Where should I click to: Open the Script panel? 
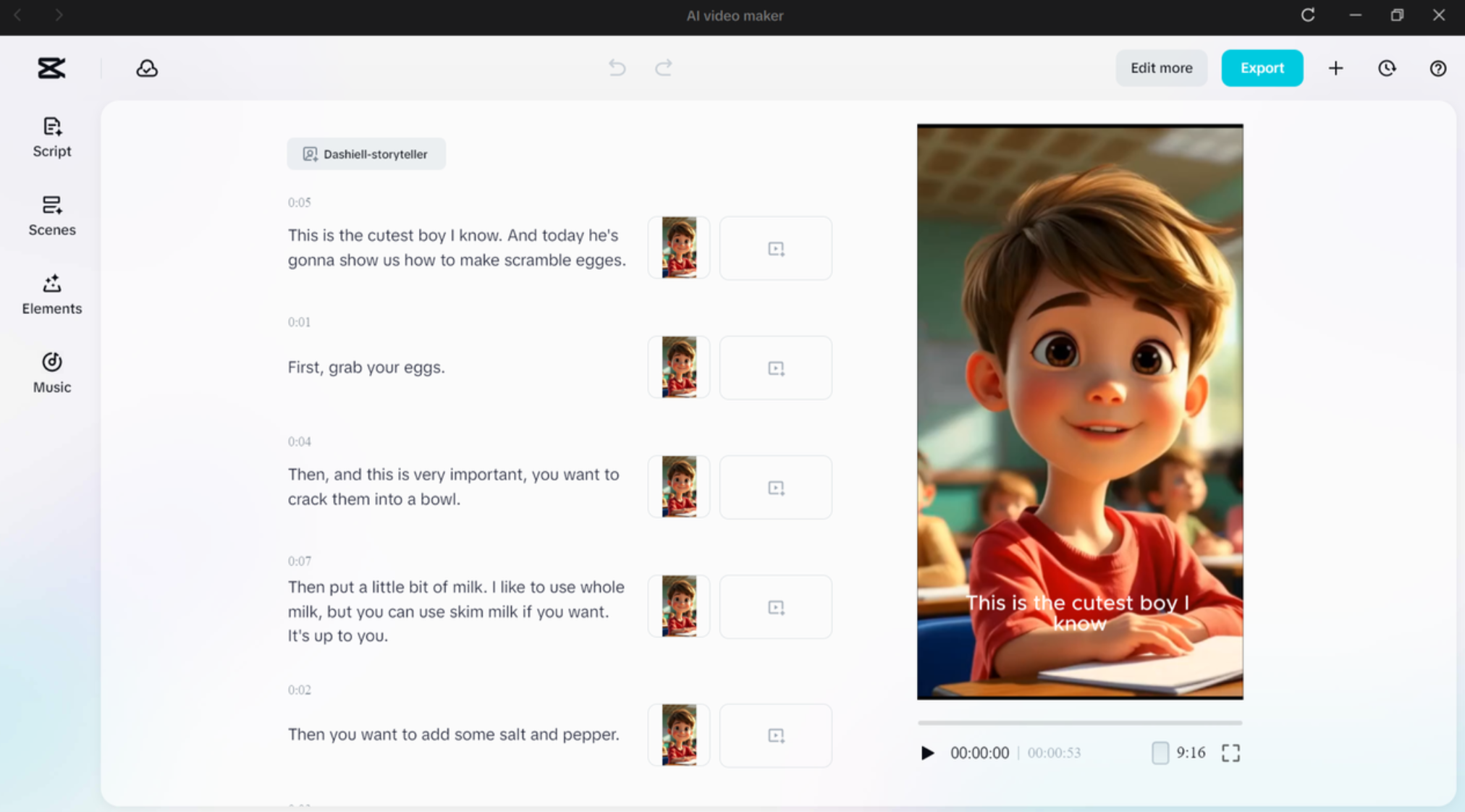(51, 136)
